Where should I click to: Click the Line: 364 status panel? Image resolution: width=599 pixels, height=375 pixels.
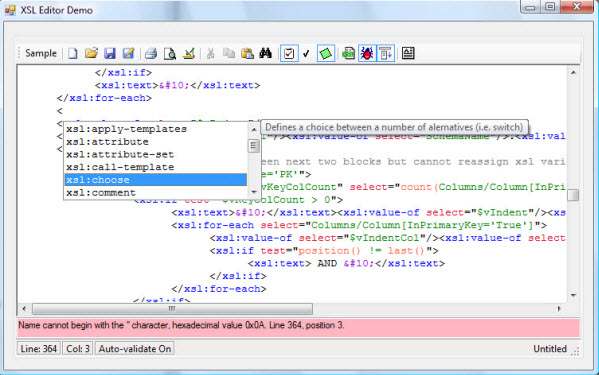[39, 349]
